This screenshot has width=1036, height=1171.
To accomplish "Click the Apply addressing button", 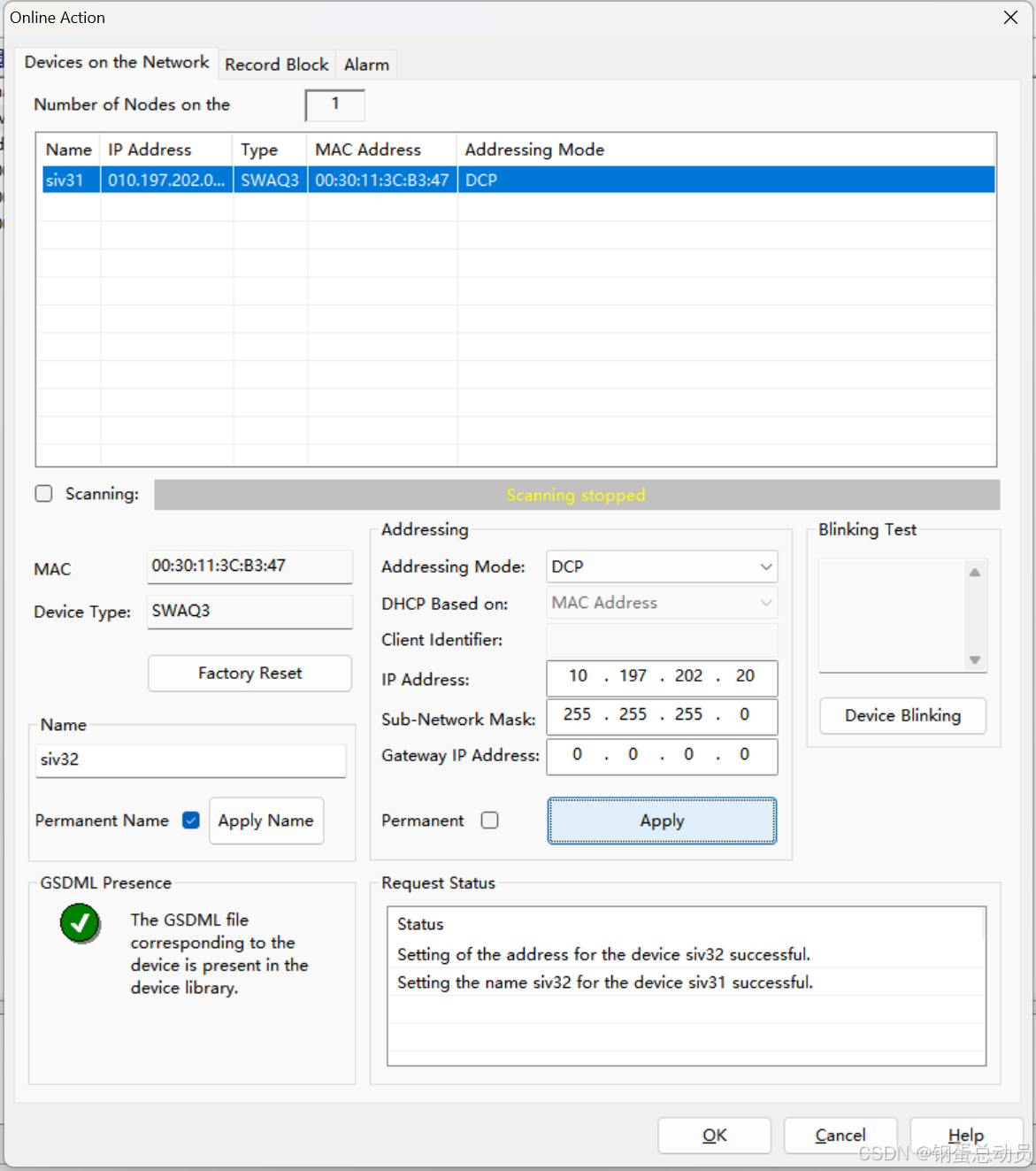I will (x=662, y=820).
